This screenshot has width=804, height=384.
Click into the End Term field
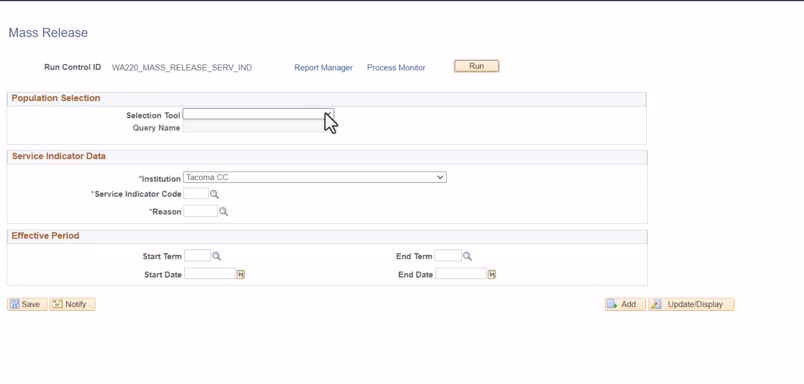tap(448, 255)
